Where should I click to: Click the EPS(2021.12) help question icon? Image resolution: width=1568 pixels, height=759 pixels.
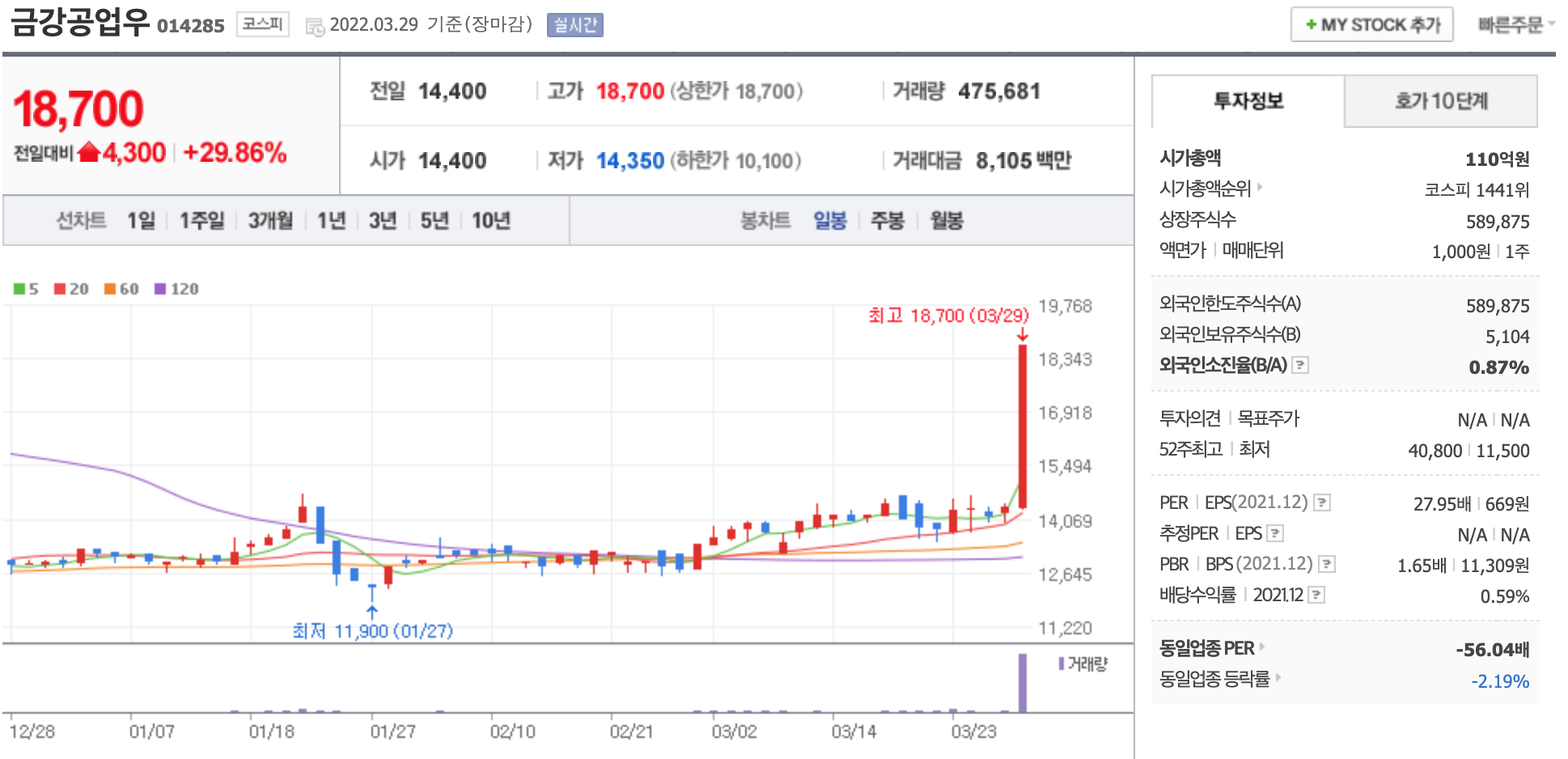tap(1322, 502)
